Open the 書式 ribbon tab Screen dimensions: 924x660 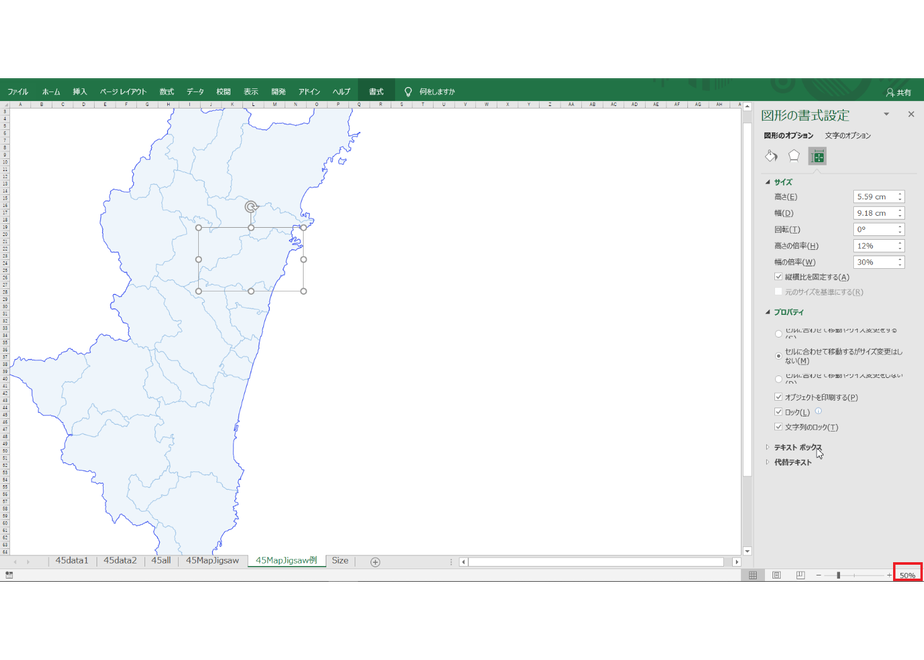tap(376, 91)
